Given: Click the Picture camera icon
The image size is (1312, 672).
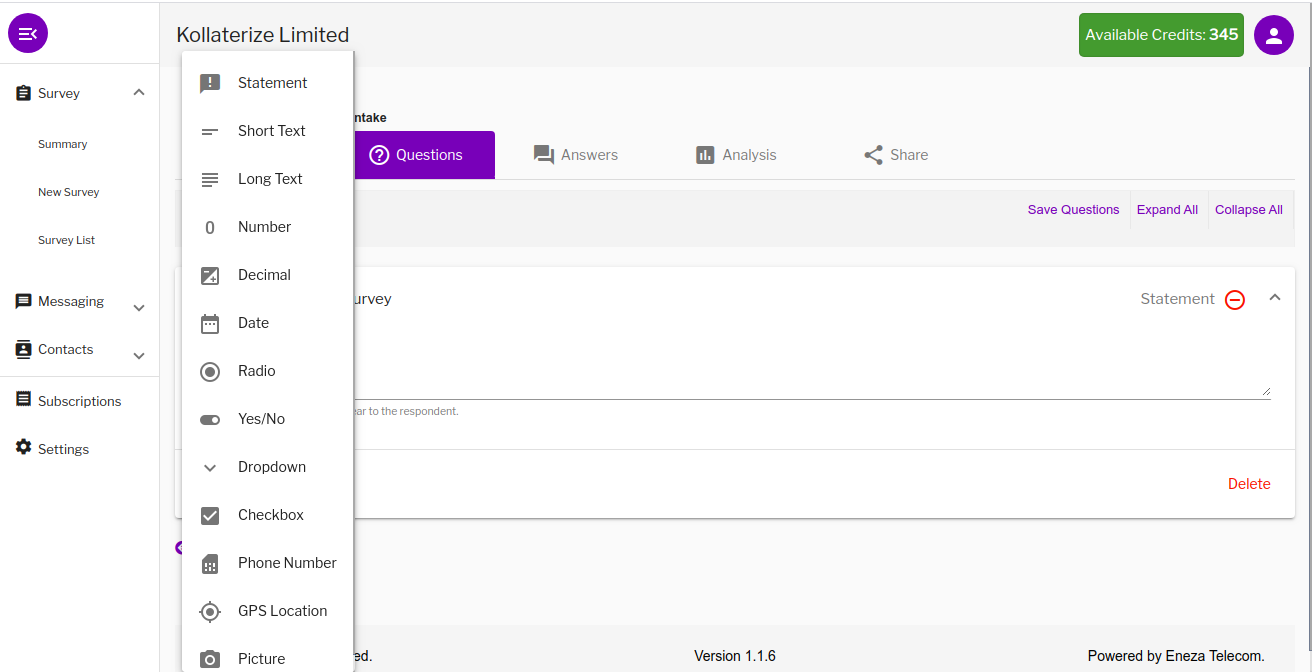Looking at the screenshot, I should tap(210, 659).
